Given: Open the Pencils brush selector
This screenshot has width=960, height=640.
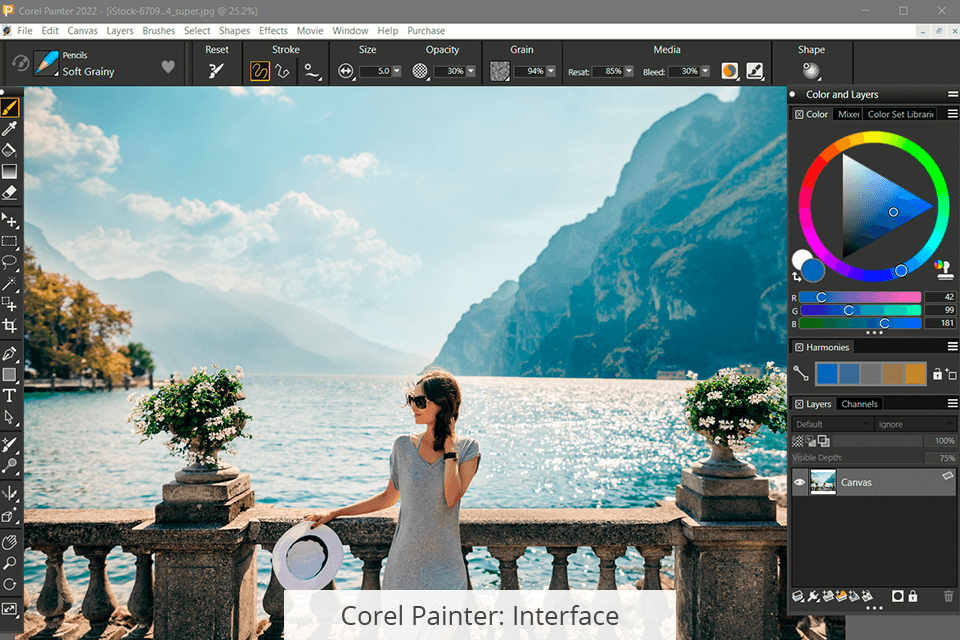Looking at the screenshot, I should 47,63.
